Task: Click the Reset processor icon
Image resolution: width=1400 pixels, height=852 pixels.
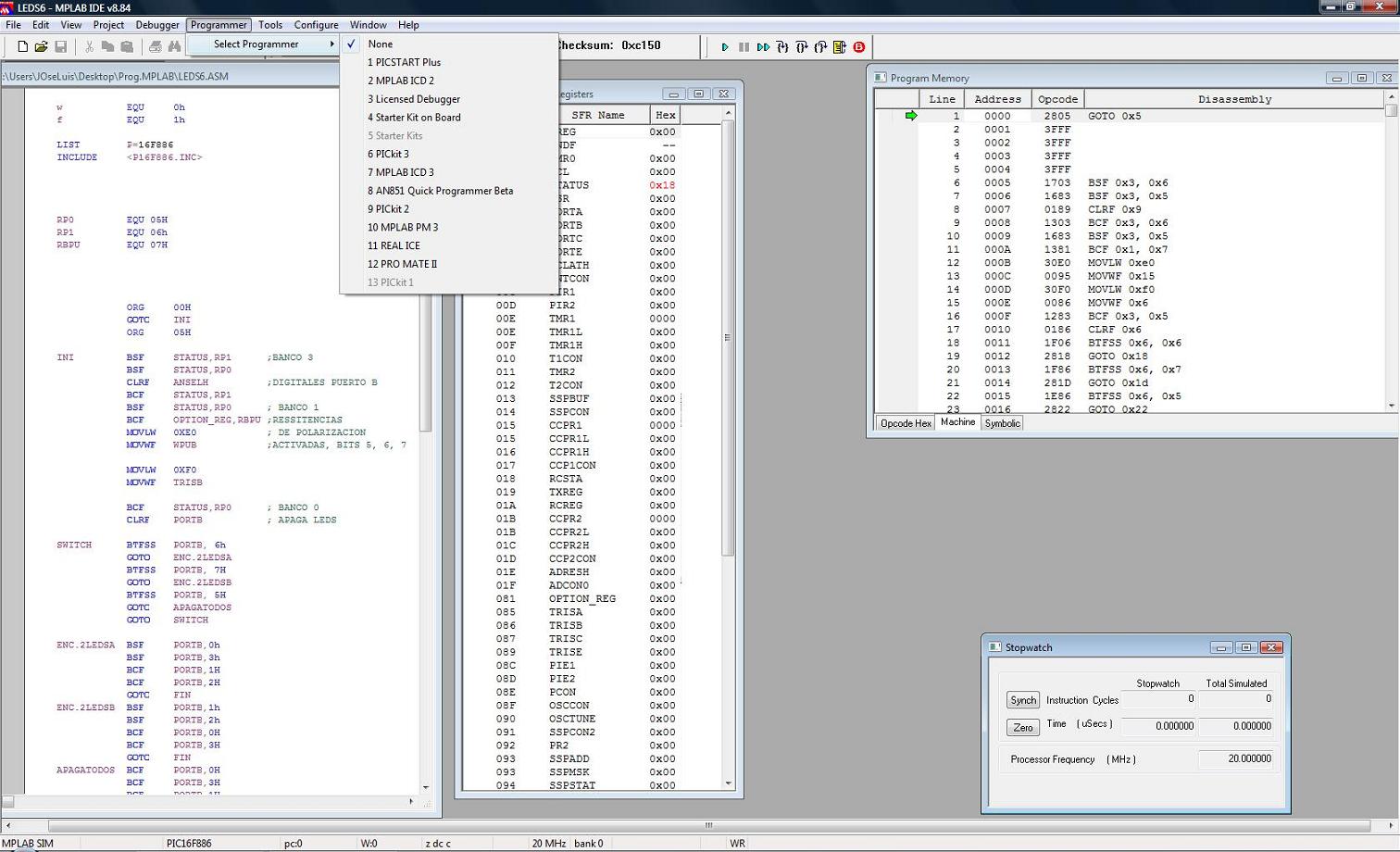Action: pos(840,47)
